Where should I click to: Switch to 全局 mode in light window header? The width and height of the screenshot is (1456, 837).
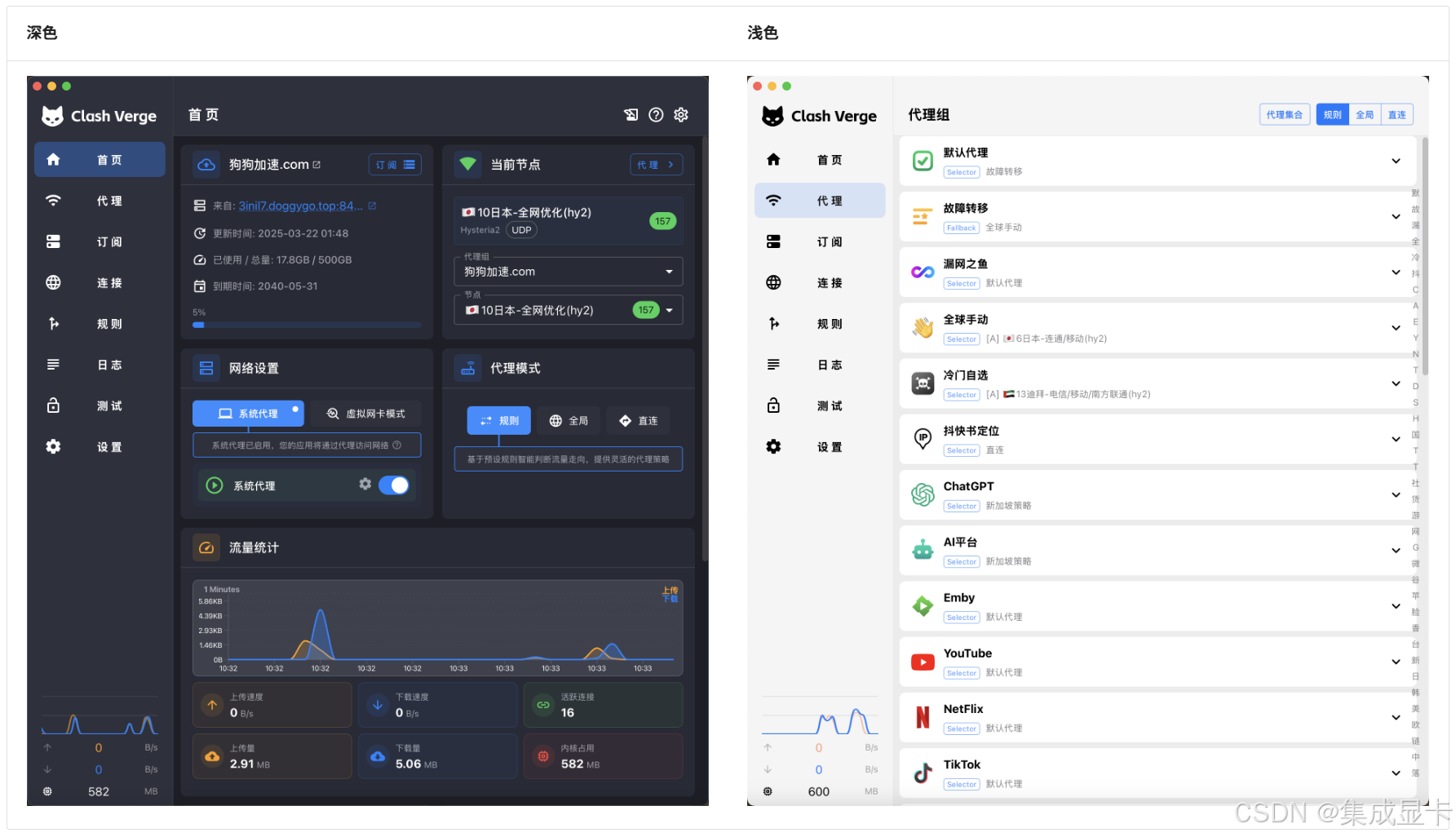click(x=1365, y=115)
